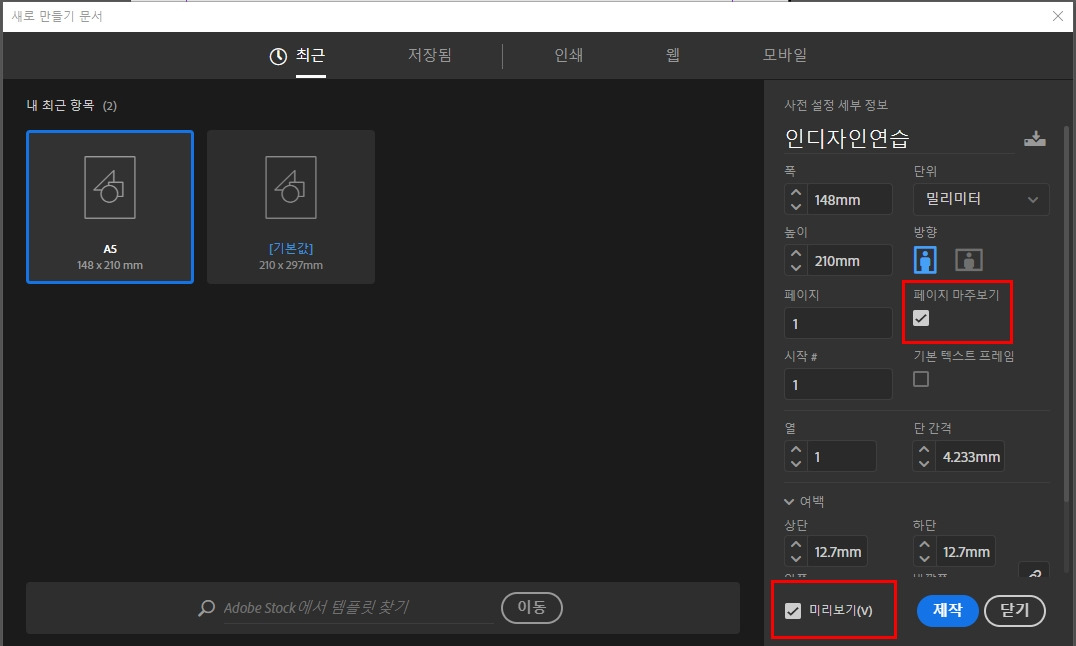Open the 밀리미터 unit dropdown
1076x646 pixels.
click(x=980, y=199)
